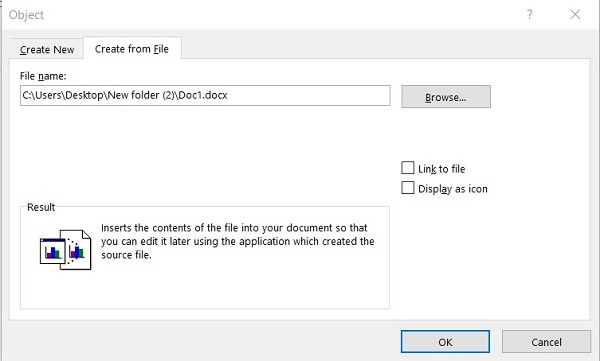Click the File name input field
This screenshot has width=600, height=361.
coord(205,95)
